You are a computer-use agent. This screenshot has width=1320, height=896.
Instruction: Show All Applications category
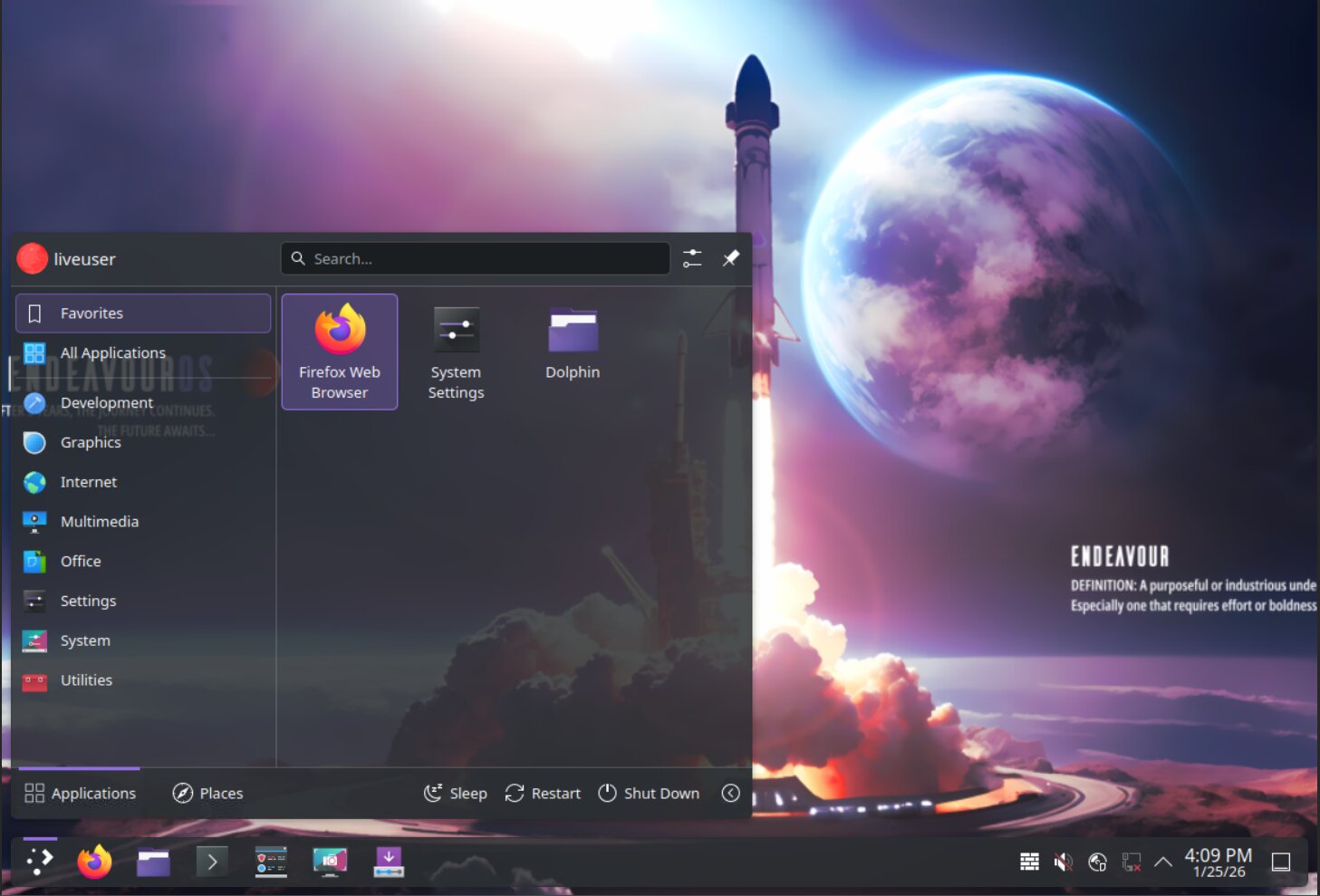(x=143, y=352)
